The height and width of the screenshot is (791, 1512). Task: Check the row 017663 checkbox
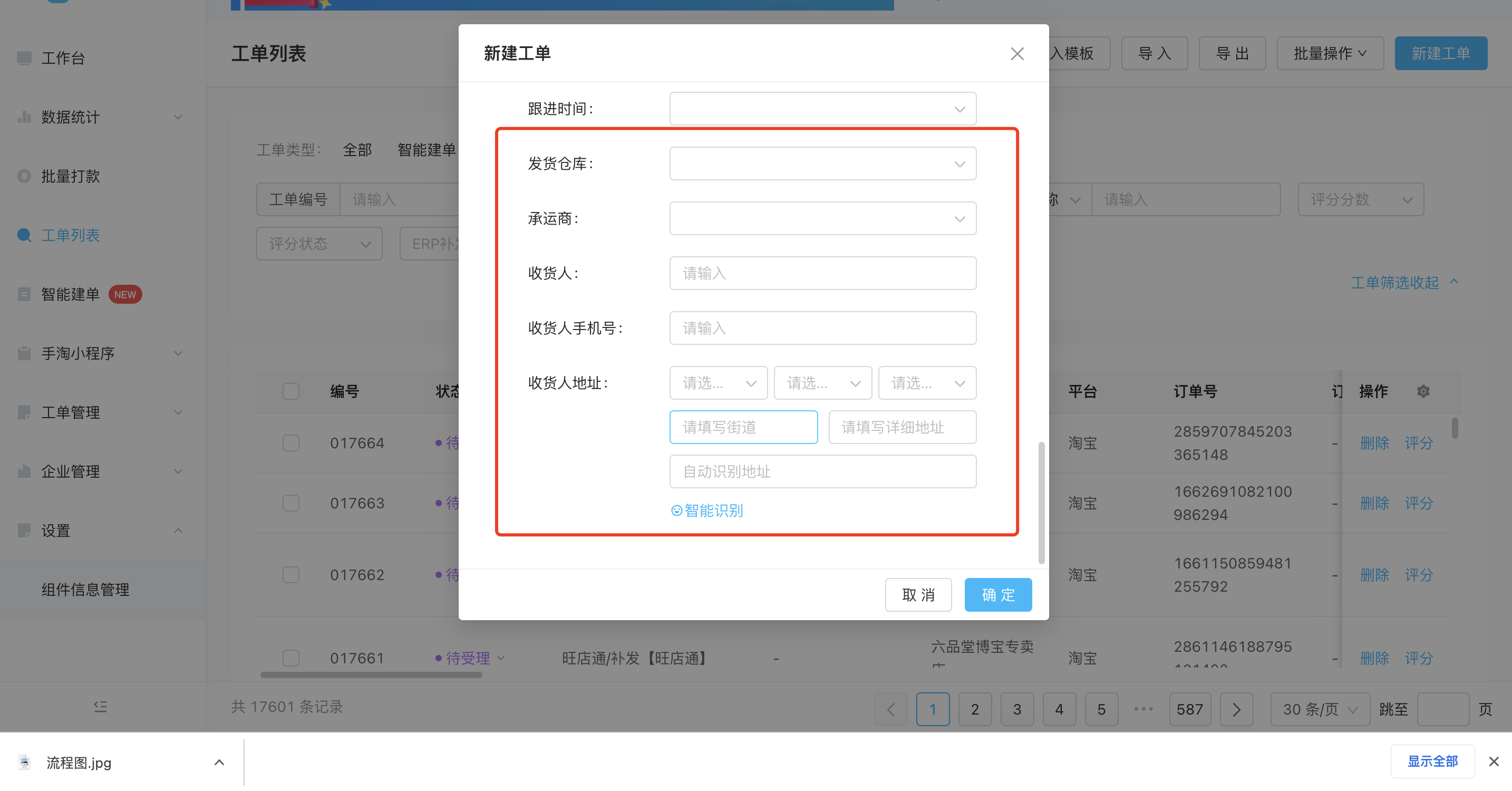click(x=291, y=503)
